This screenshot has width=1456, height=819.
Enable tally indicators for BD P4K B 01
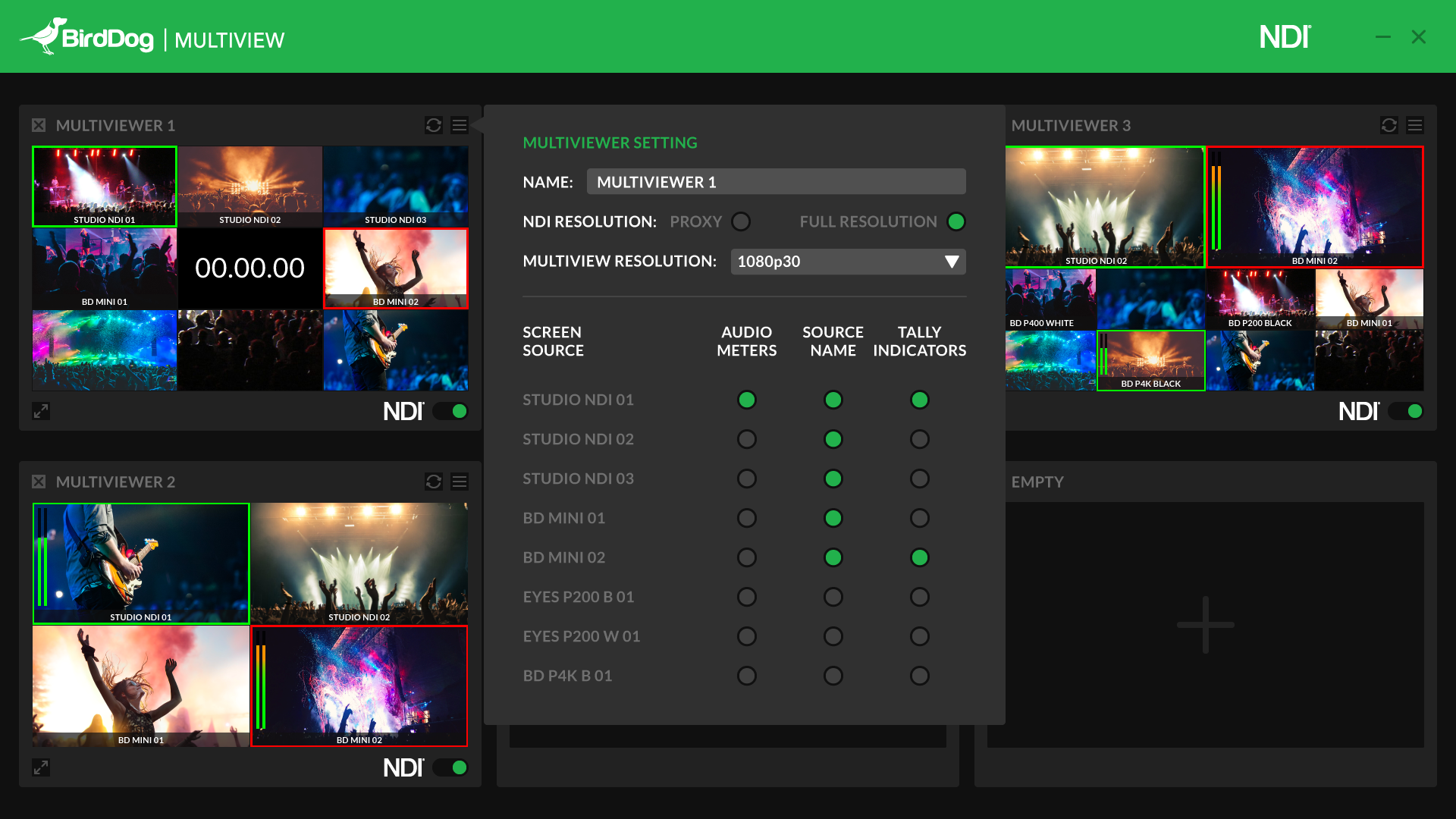tap(920, 676)
